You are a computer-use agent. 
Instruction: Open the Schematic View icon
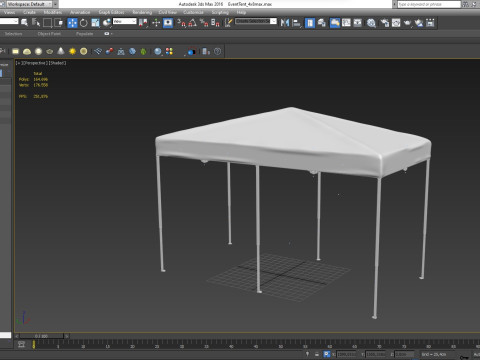(x=358, y=23)
